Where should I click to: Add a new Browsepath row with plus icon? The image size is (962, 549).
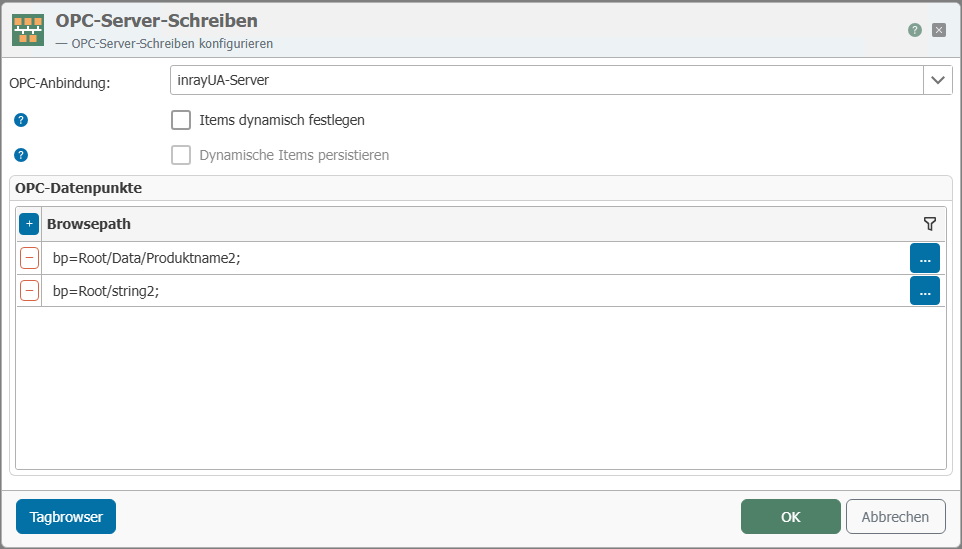(x=29, y=224)
